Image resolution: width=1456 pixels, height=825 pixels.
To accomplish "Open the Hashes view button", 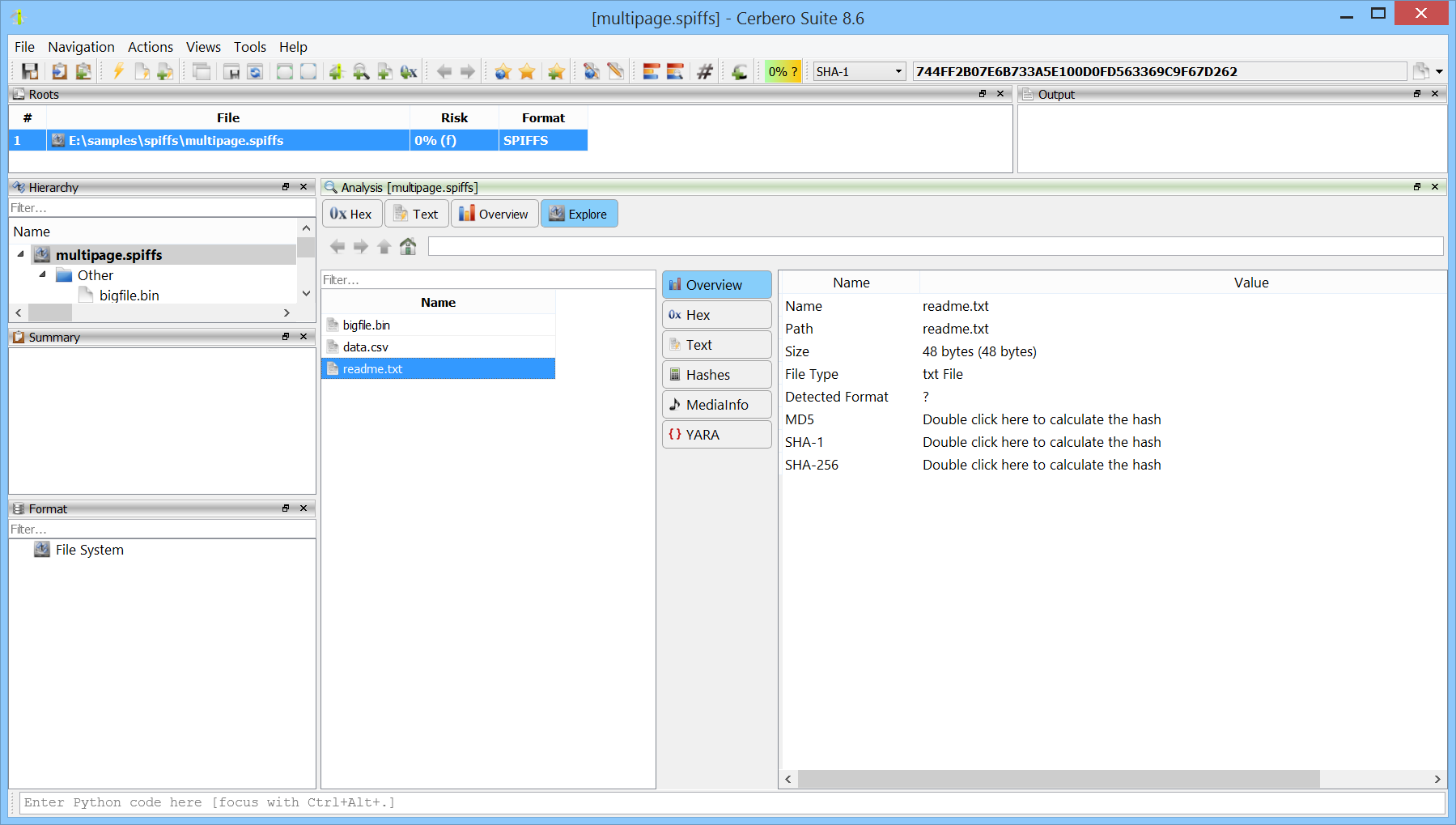I will click(716, 375).
